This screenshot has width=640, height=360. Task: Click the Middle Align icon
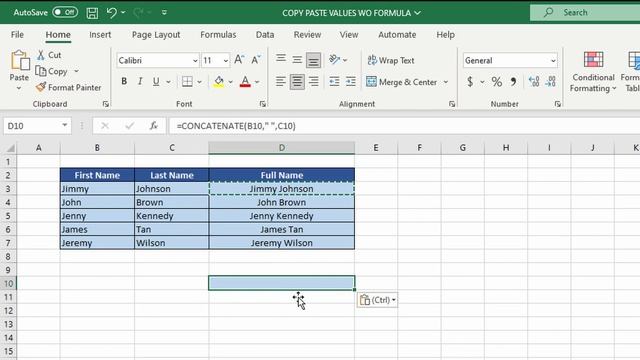tap(297, 60)
